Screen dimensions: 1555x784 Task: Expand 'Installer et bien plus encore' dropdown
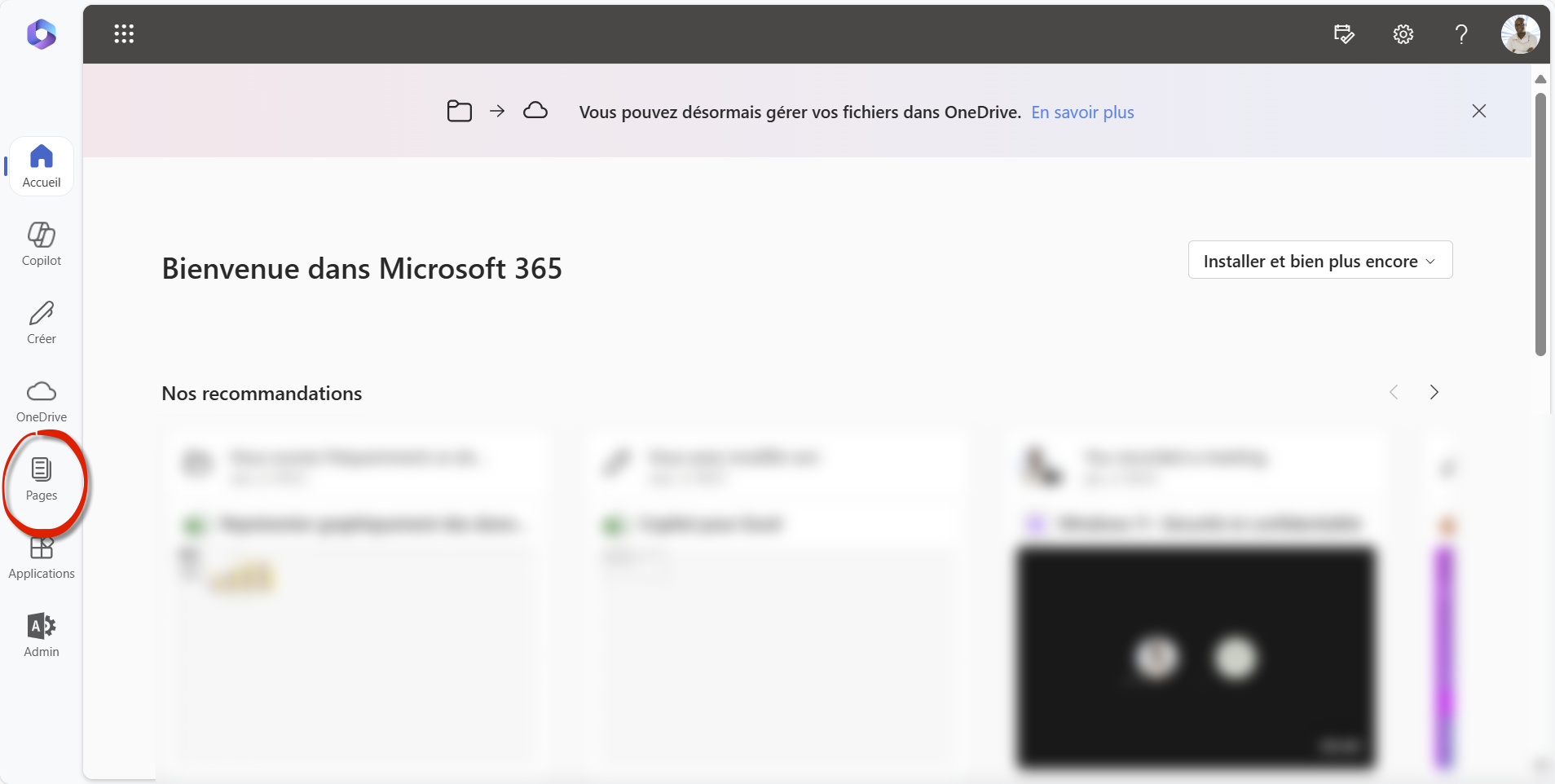click(x=1319, y=261)
